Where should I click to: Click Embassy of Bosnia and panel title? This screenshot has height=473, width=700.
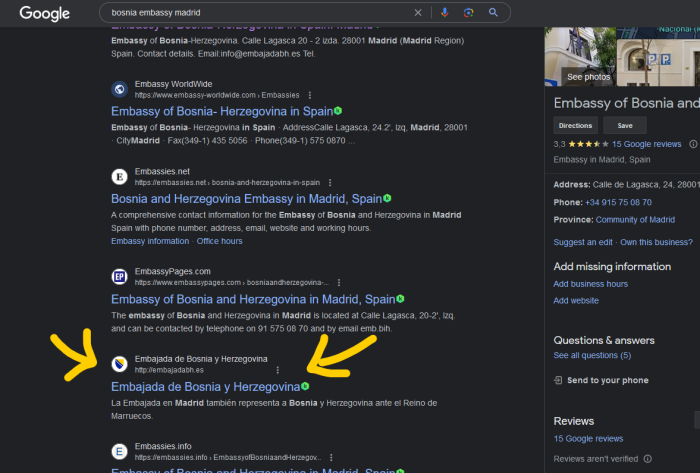(x=627, y=103)
